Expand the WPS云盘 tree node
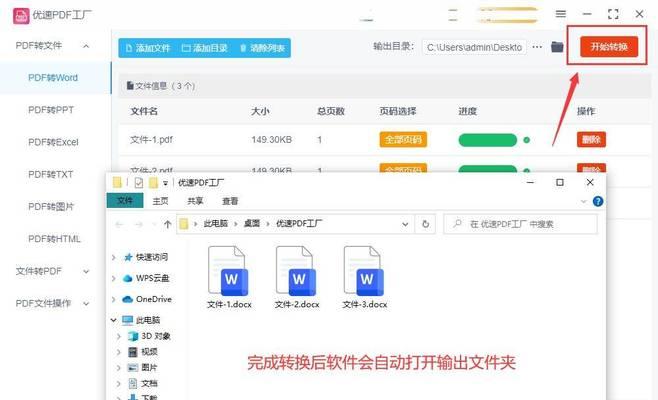 113,278
